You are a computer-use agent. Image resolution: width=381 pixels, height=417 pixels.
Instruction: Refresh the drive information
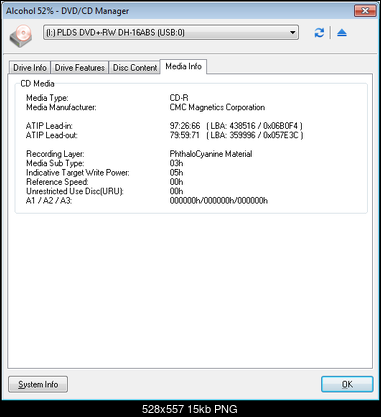point(319,33)
